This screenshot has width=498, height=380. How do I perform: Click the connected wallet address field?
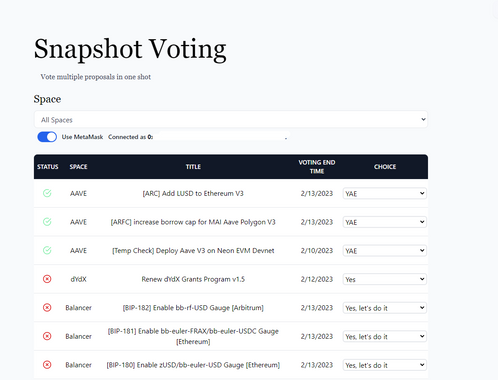coord(223,137)
